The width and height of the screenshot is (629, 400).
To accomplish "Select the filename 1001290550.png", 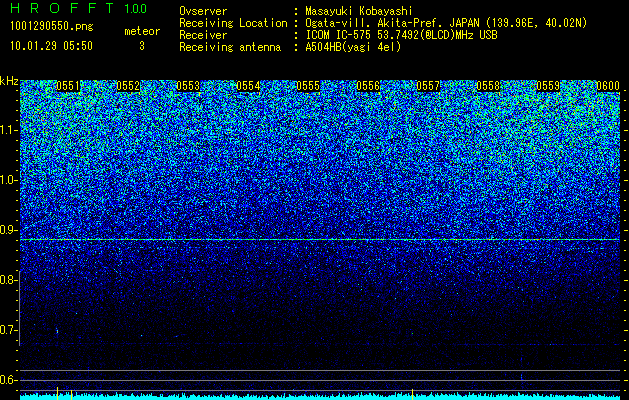I will coord(52,26).
